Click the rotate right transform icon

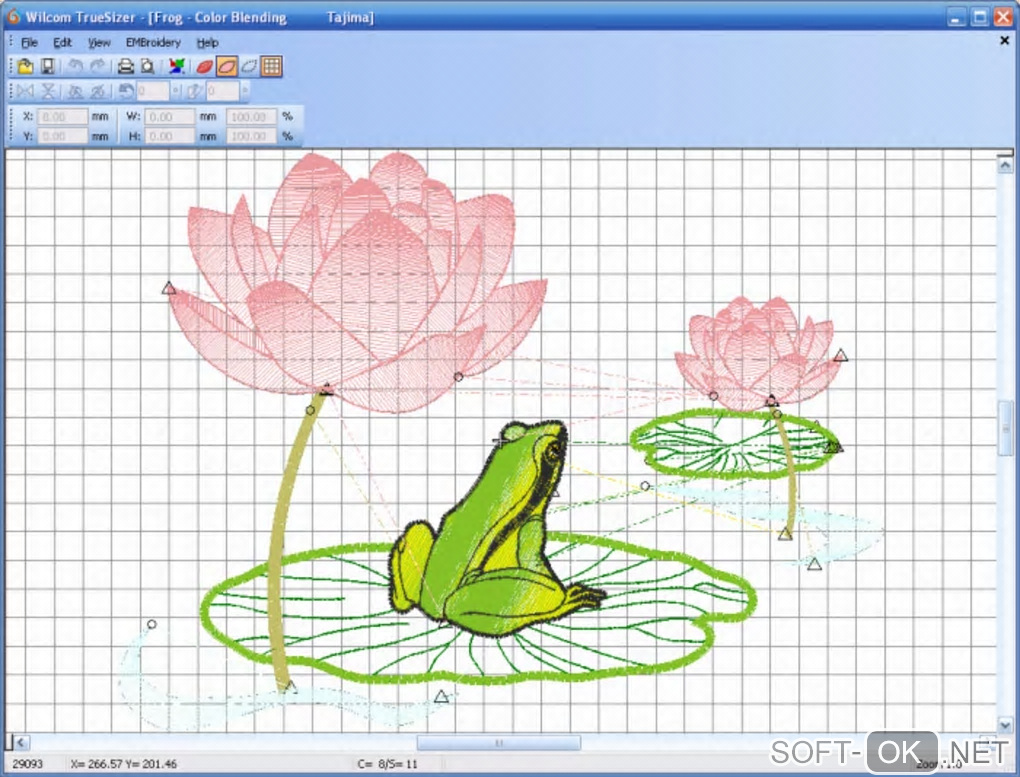[98, 91]
